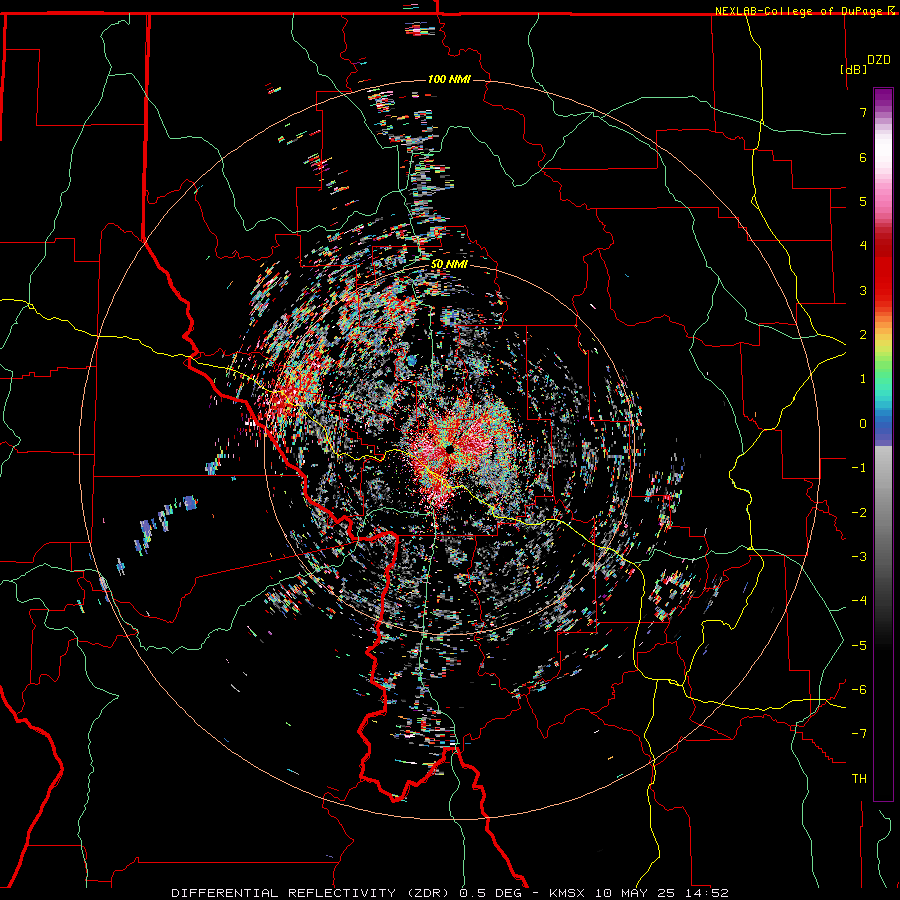Click the -7 value on color scale
This screenshot has width=900, height=900.
859,734
